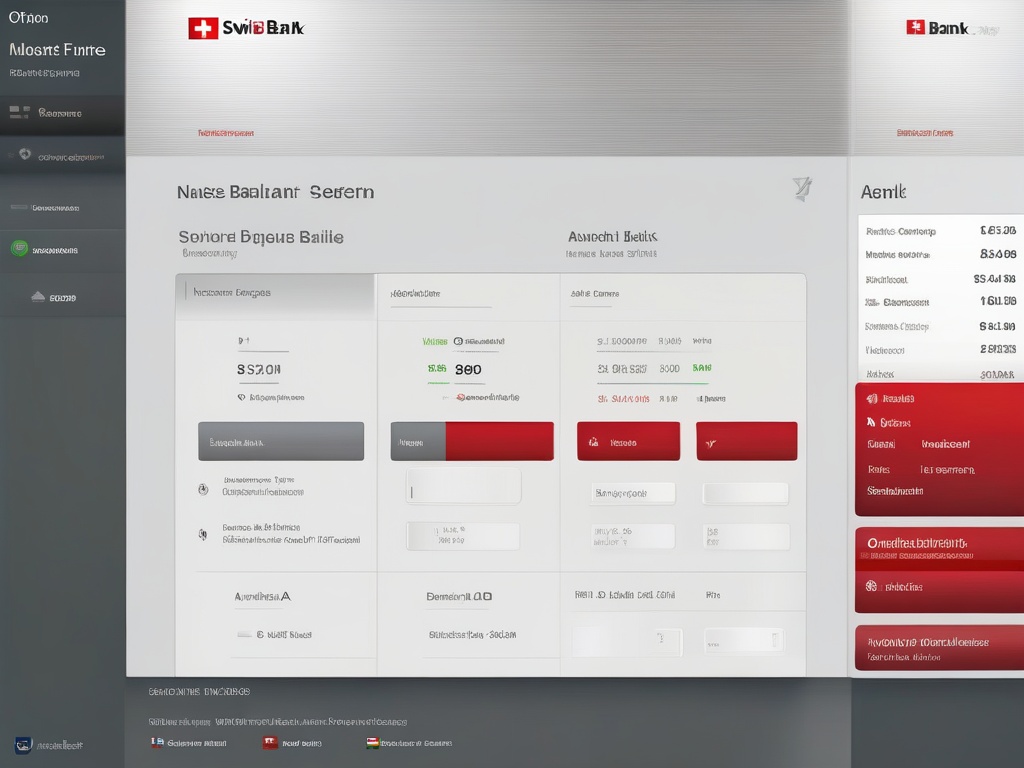The width and height of the screenshot is (1024, 768).
Task: Click the Swiss flag icon in the footer
Action: coord(269,742)
